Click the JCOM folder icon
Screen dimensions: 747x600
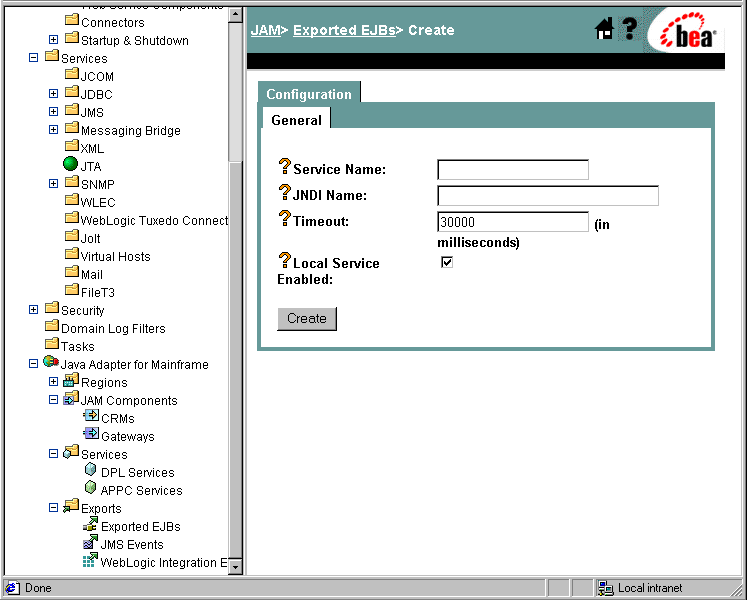point(71,73)
